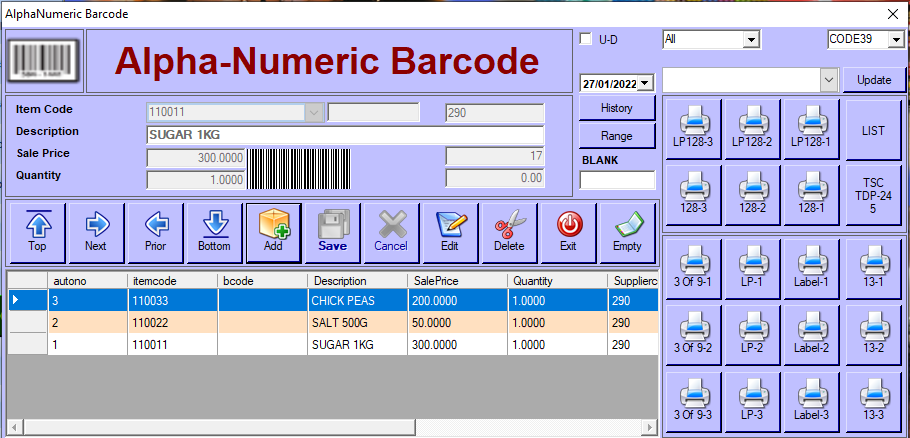Open the date picker showing 27/01/2022
The height and width of the screenshot is (438, 910).
tap(644, 83)
